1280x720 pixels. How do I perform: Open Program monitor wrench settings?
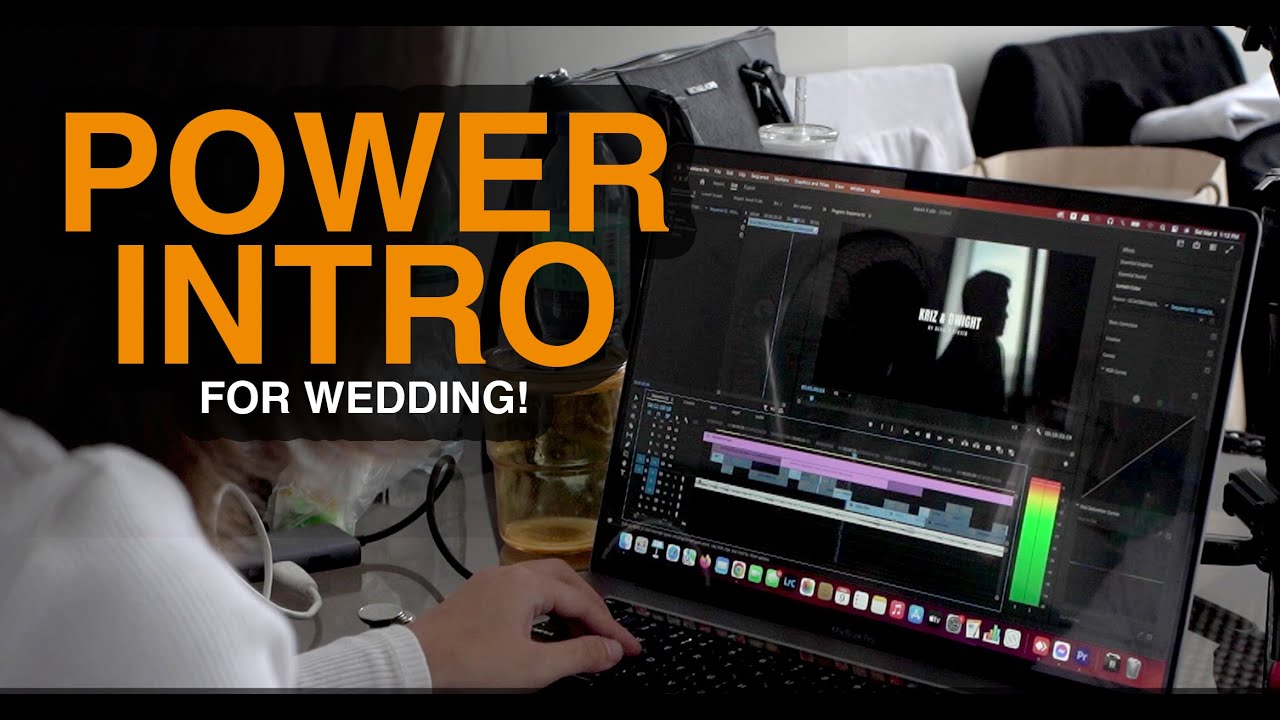1039,431
